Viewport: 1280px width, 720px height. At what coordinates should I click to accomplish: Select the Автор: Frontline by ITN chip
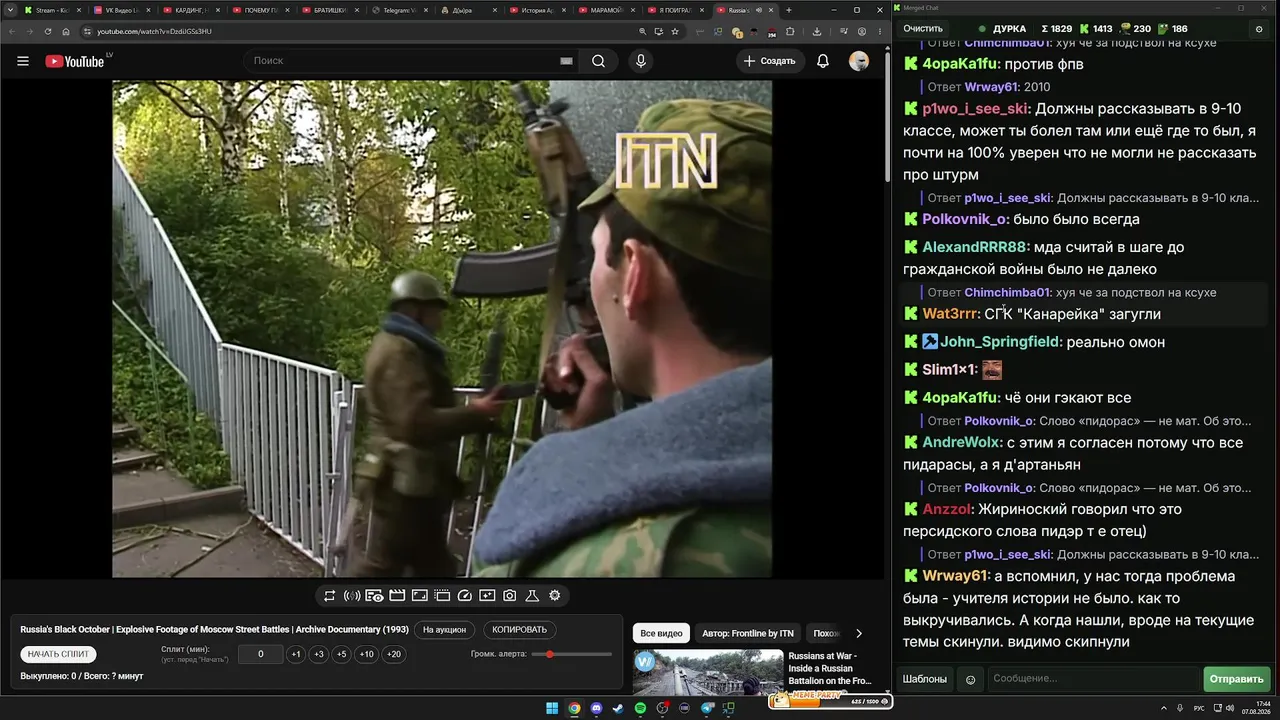pyautogui.click(x=748, y=633)
